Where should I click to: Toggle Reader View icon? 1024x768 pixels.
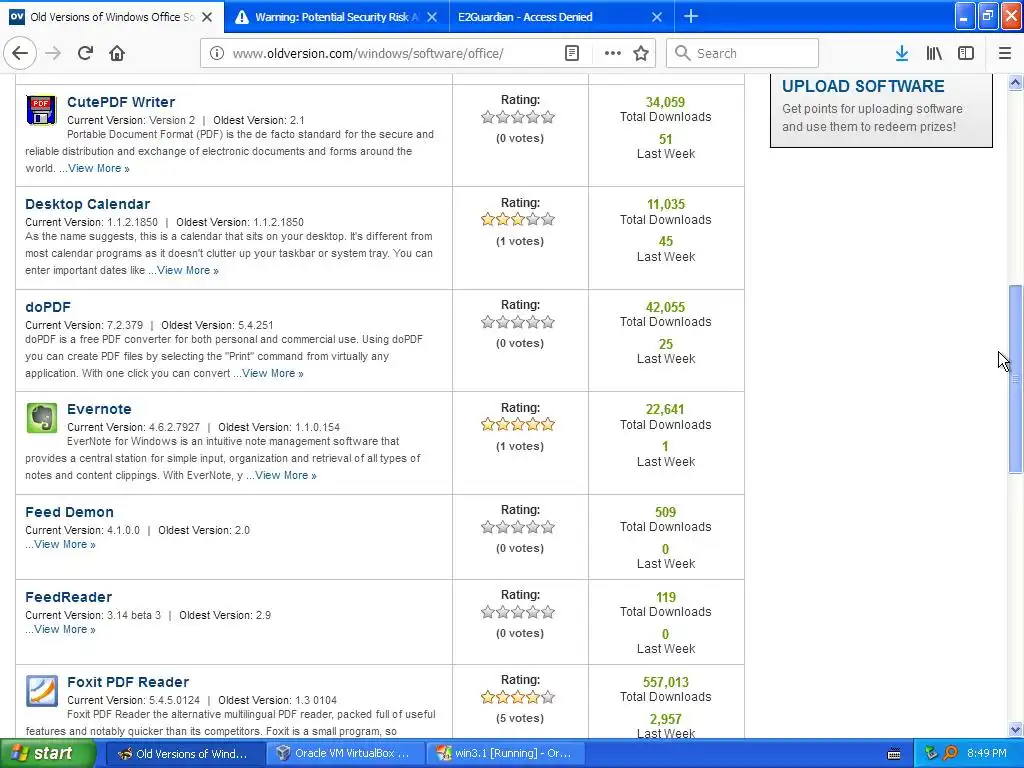click(x=571, y=54)
